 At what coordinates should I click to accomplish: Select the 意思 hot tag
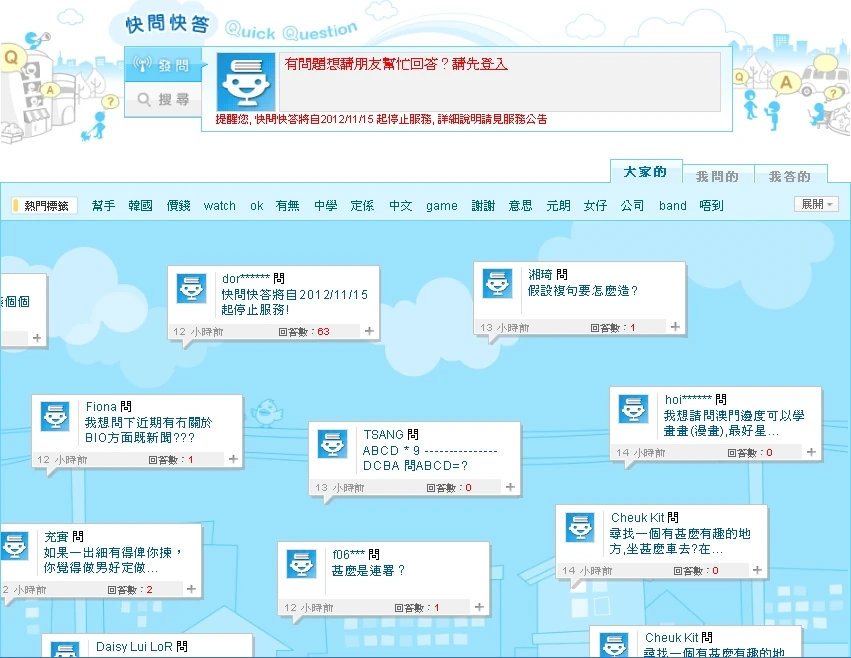click(x=520, y=206)
